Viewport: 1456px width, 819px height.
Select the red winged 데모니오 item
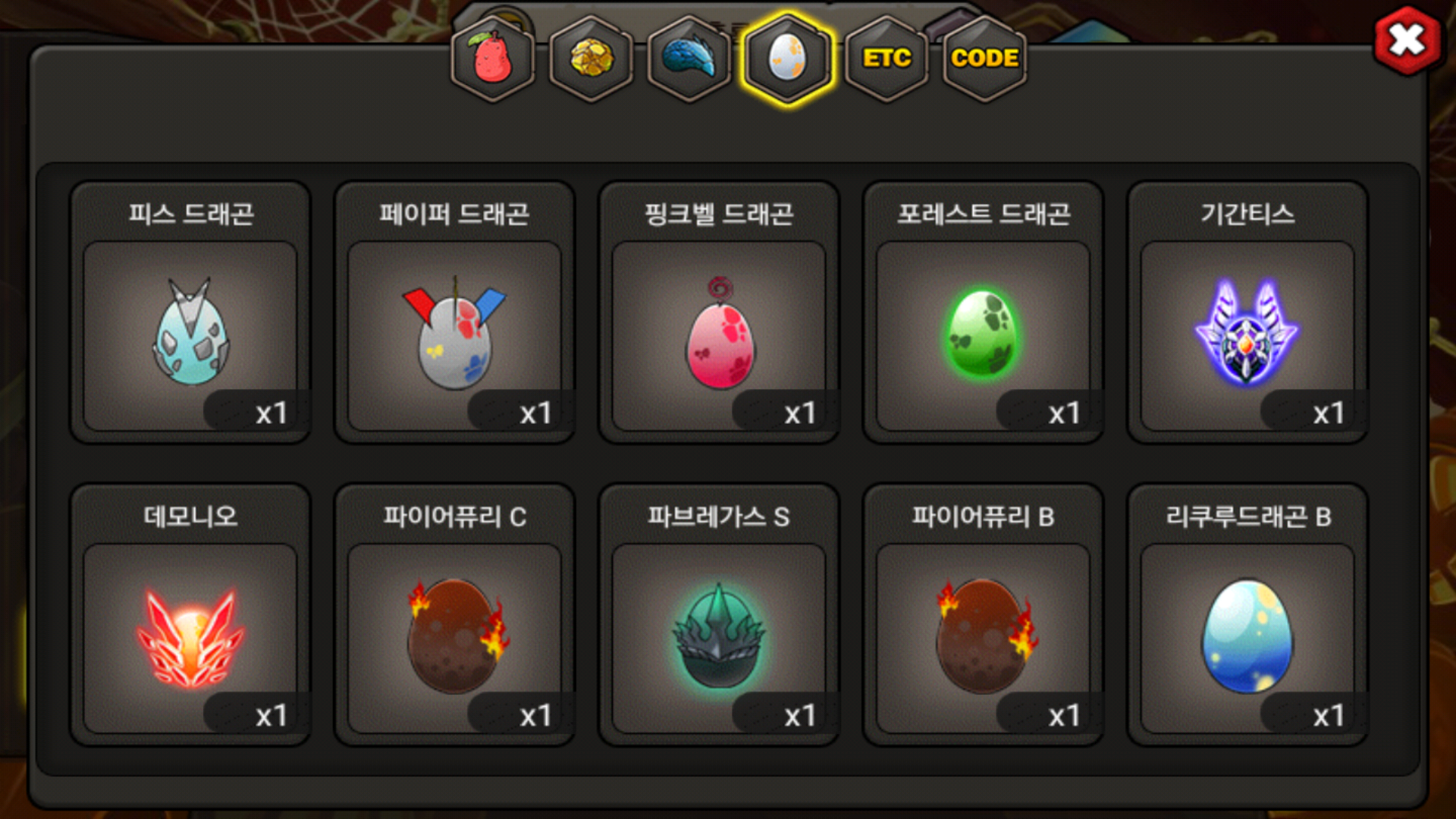[190, 638]
